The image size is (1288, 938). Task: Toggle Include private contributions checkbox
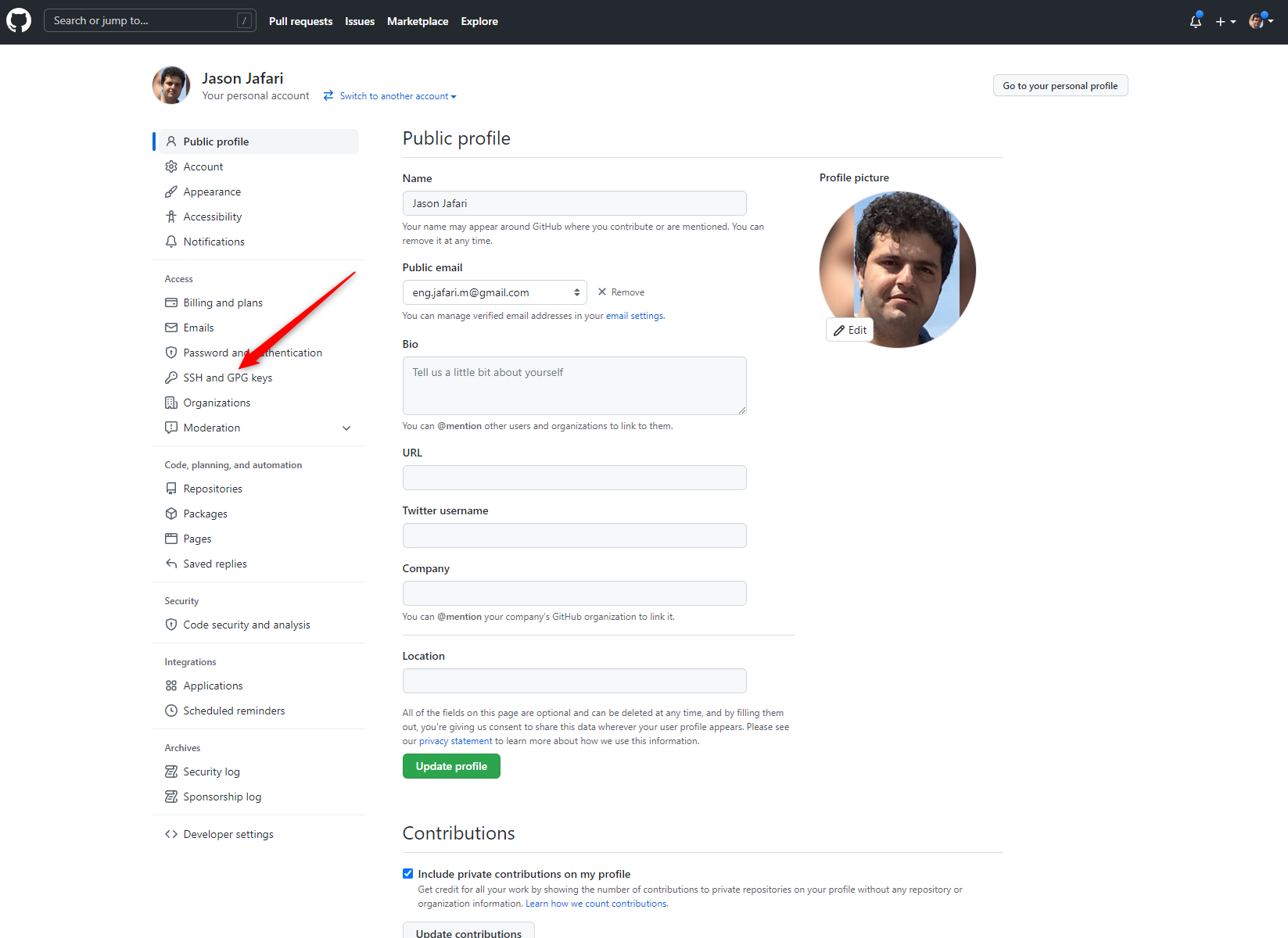[x=407, y=874]
